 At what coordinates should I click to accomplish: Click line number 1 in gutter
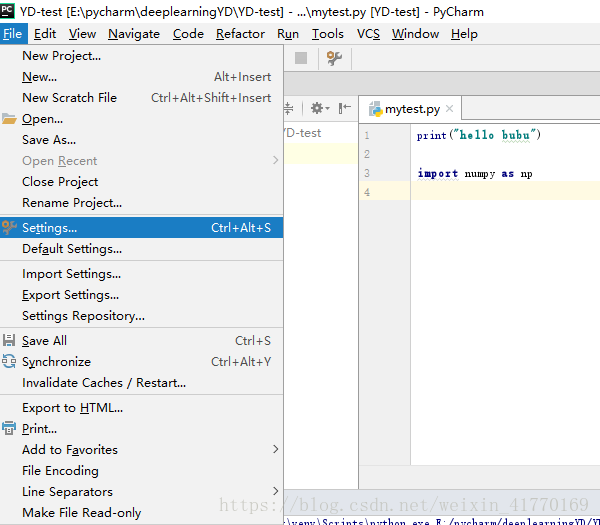tap(367, 135)
